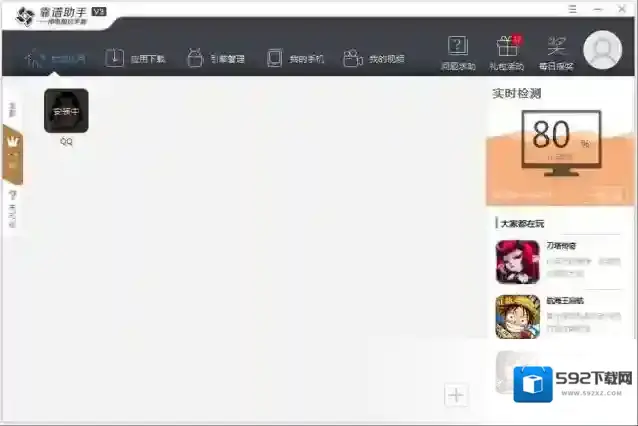Image resolution: width=638 pixels, height=426 pixels.
Task: Switch to the 引擎管理 engine management tab
Action: coord(215,58)
